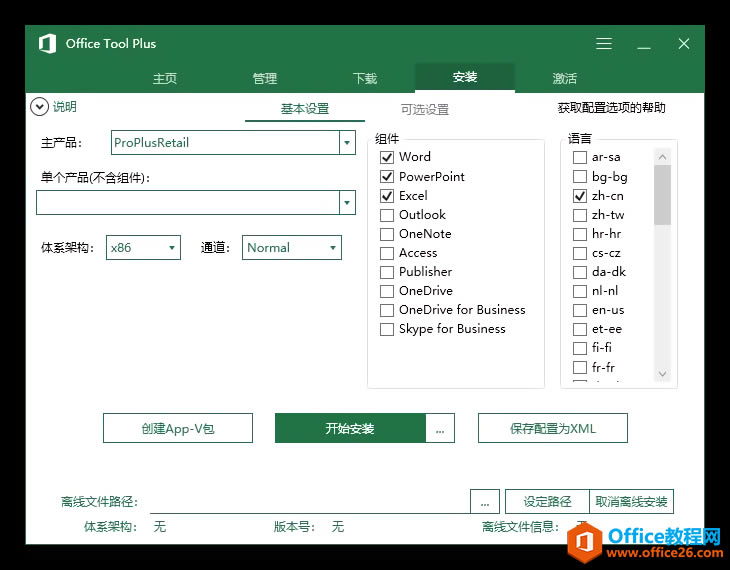Image resolution: width=730 pixels, height=570 pixels.
Task: Click the empty 单个产品 input field
Action: 188,203
